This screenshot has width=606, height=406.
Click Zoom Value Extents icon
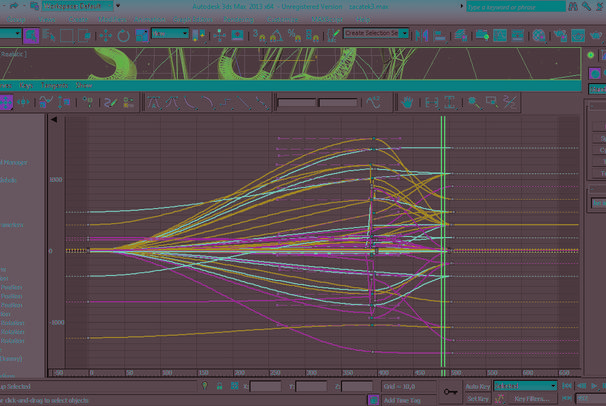tap(450, 102)
